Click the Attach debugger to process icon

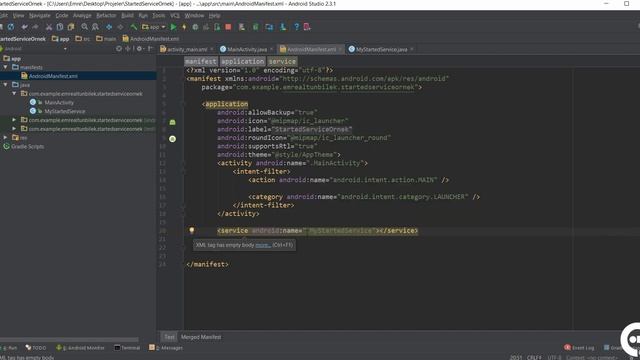click(x=217, y=27)
